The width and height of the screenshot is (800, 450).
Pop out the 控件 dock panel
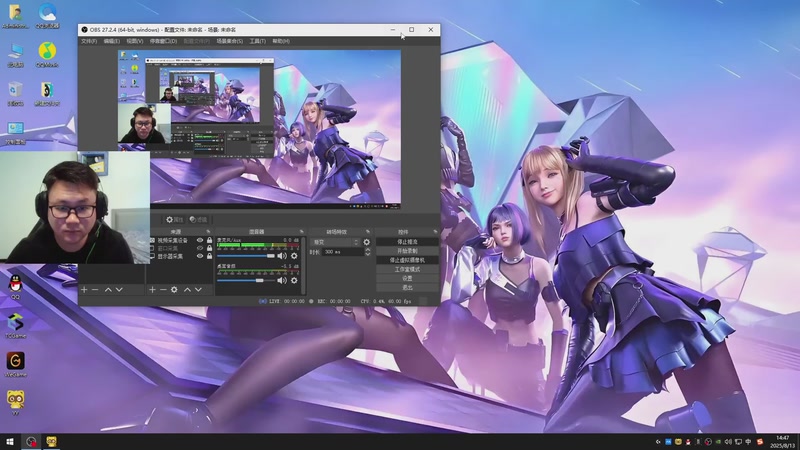coord(435,232)
